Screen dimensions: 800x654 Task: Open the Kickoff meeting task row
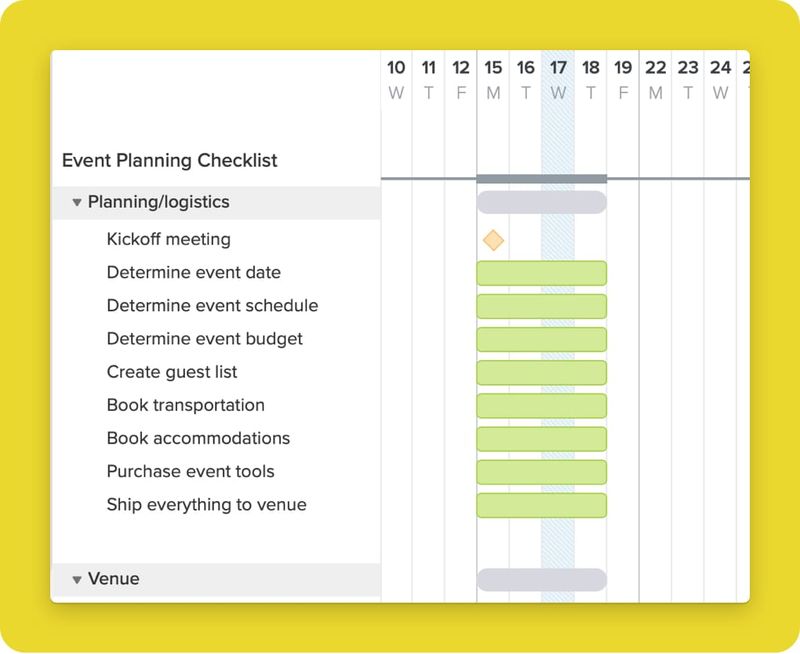click(x=167, y=239)
